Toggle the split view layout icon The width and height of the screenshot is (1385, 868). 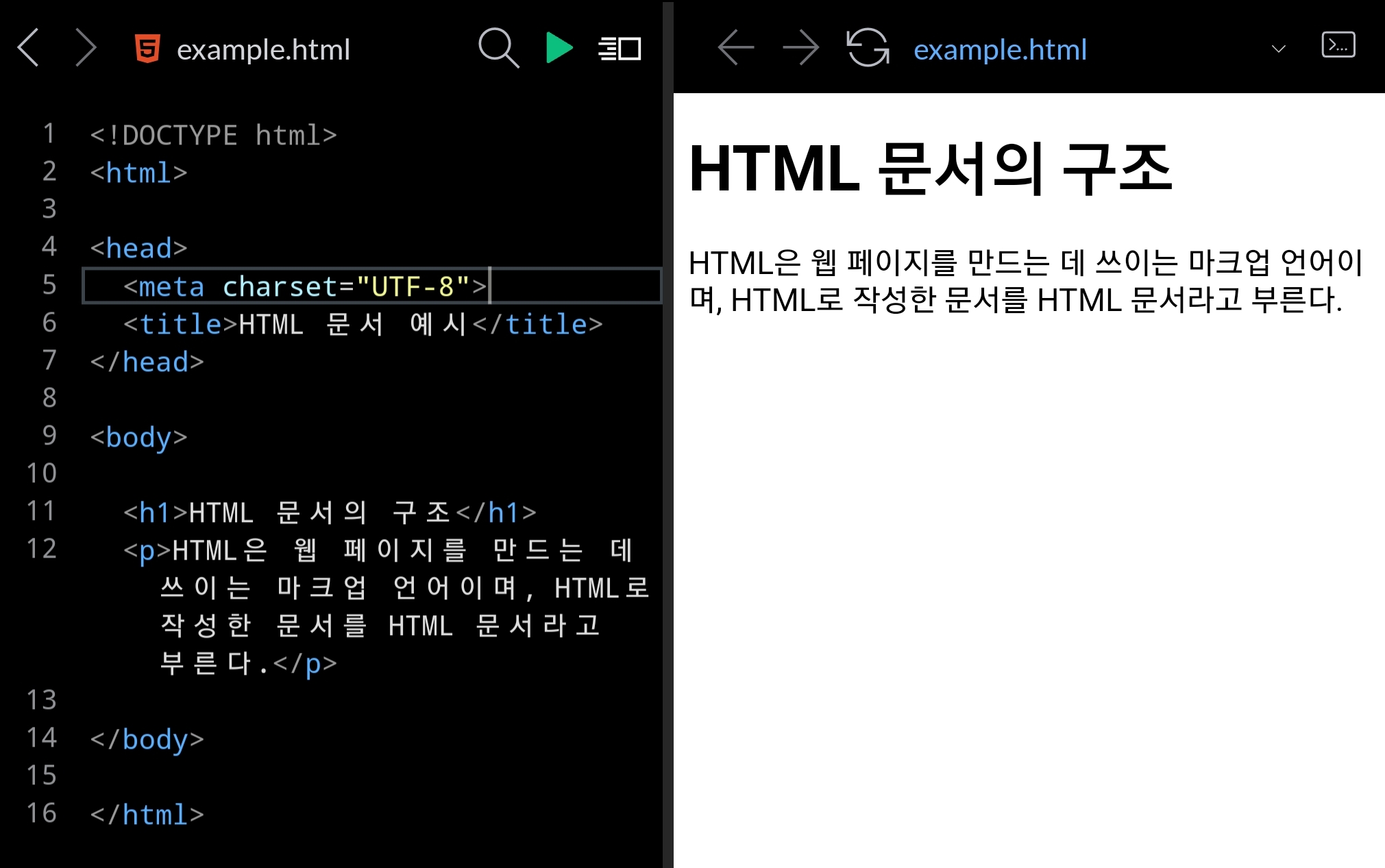pyautogui.click(x=620, y=49)
